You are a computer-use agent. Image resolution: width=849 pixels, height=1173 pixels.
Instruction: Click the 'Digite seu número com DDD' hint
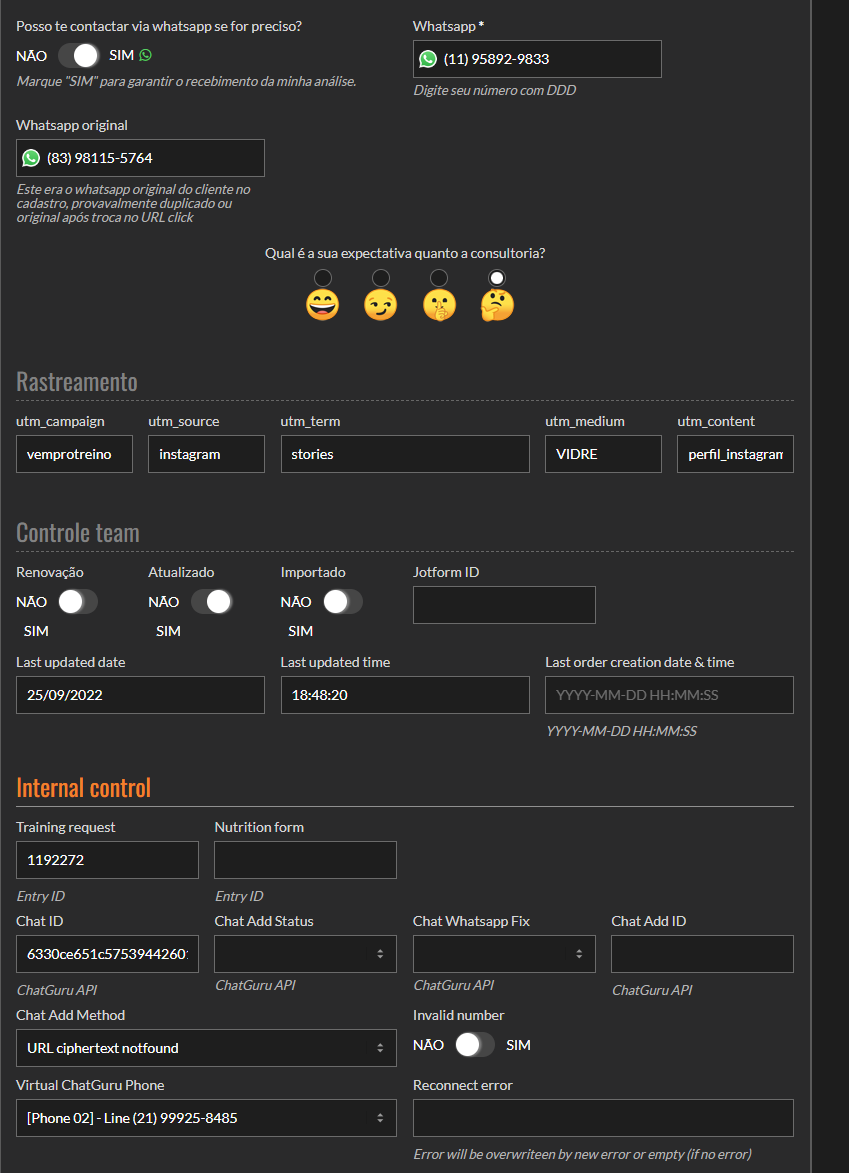point(495,91)
